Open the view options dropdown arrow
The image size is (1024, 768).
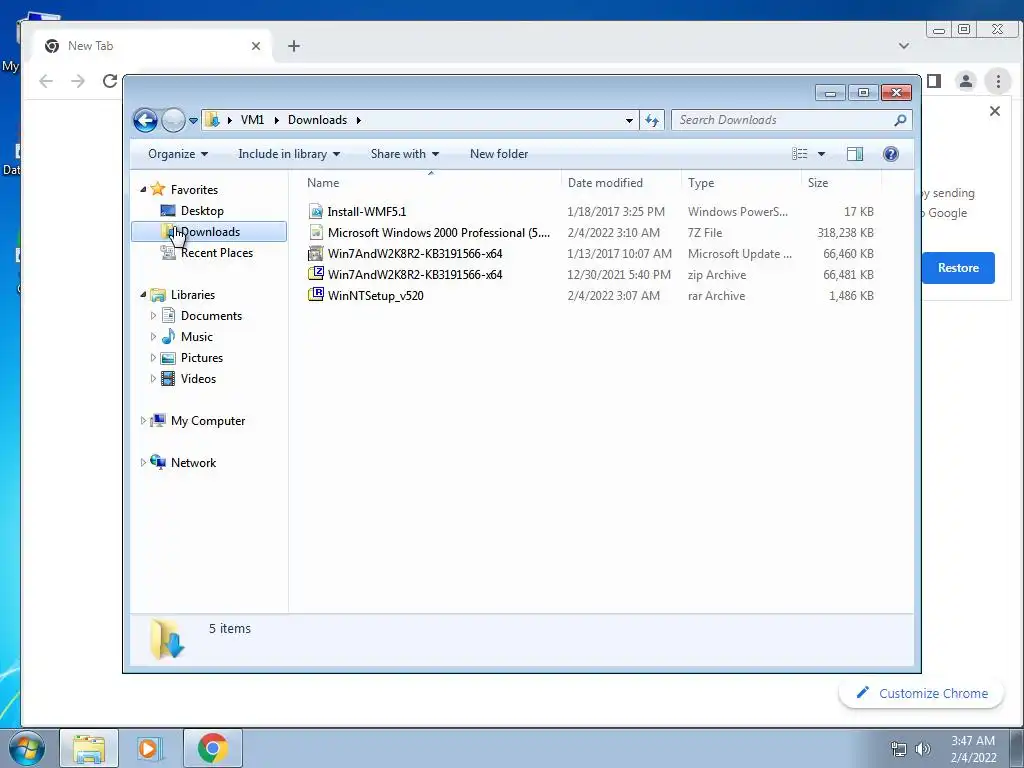[822, 154]
